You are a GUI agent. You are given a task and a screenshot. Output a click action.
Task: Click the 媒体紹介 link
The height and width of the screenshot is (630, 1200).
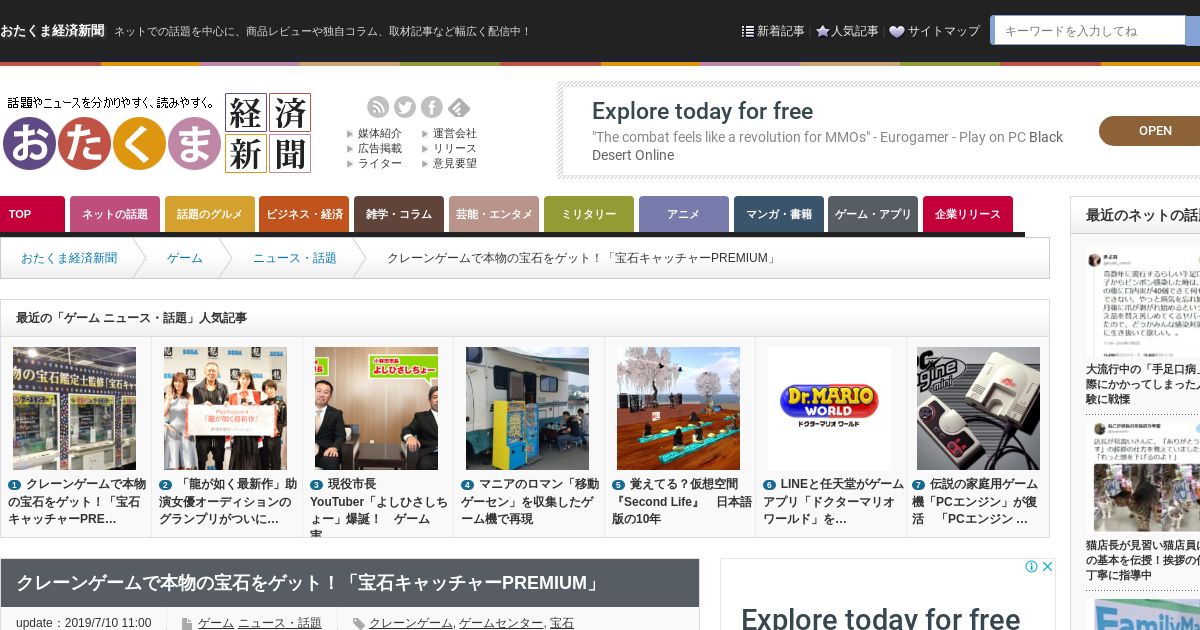point(380,133)
